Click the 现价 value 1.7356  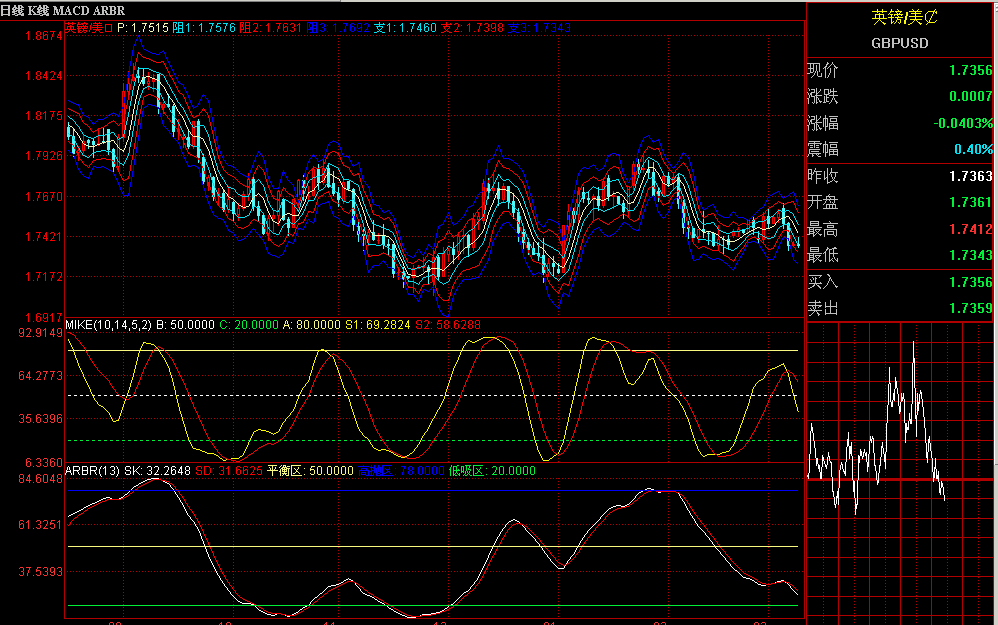[x=970, y=71]
